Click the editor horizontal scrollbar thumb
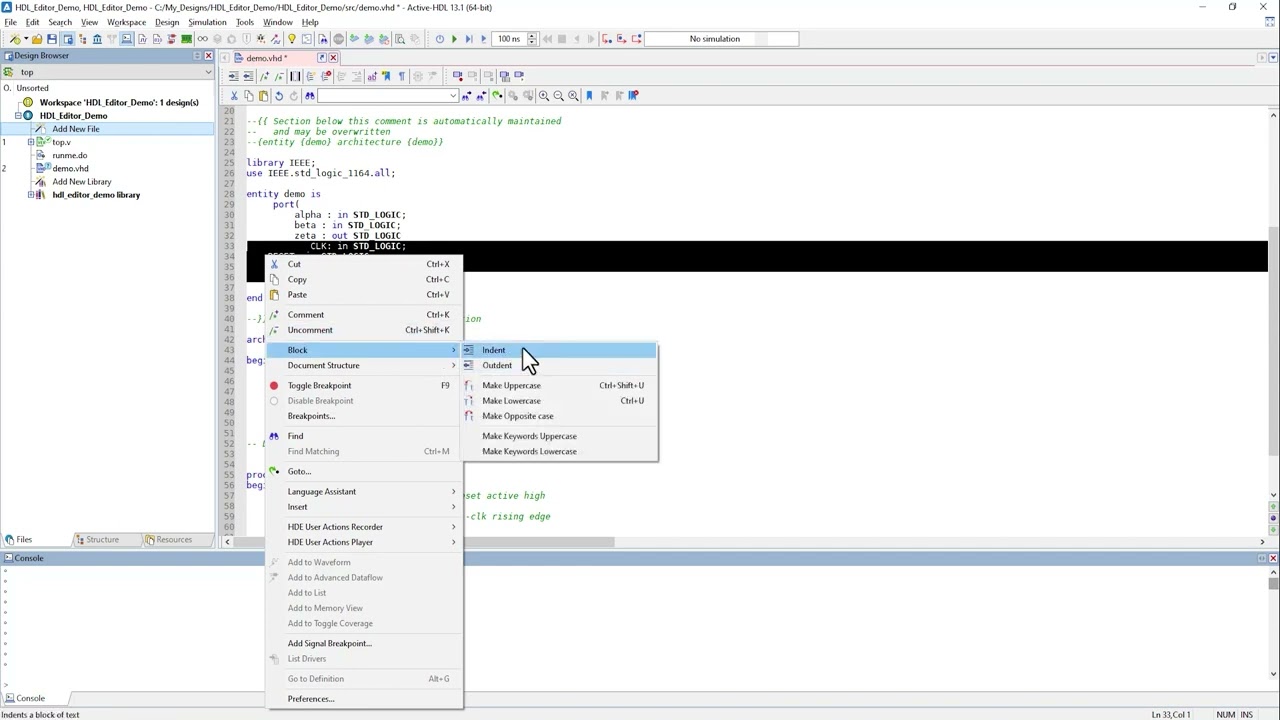 pos(426,542)
